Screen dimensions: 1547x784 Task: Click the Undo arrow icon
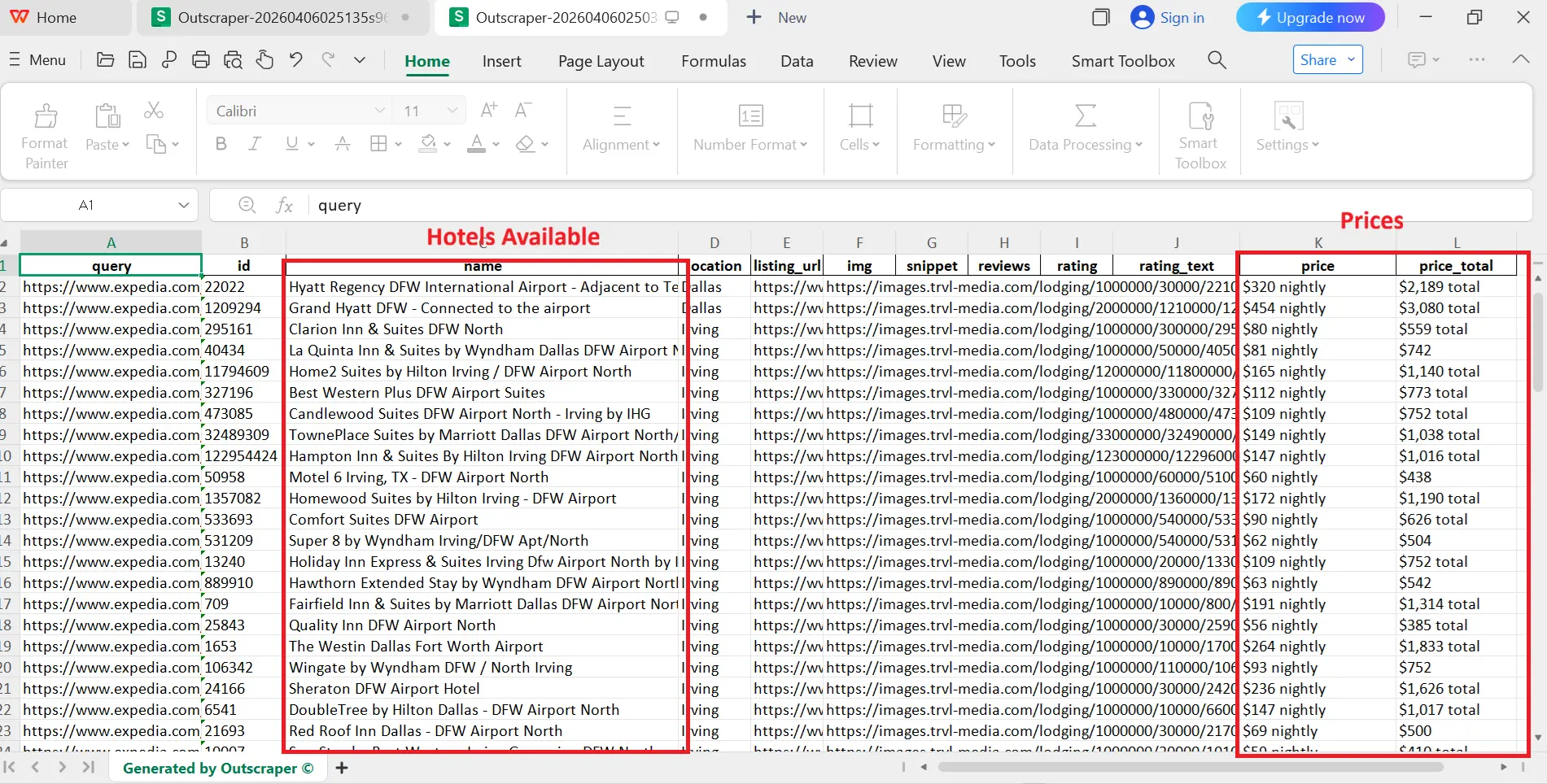pyautogui.click(x=296, y=59)
